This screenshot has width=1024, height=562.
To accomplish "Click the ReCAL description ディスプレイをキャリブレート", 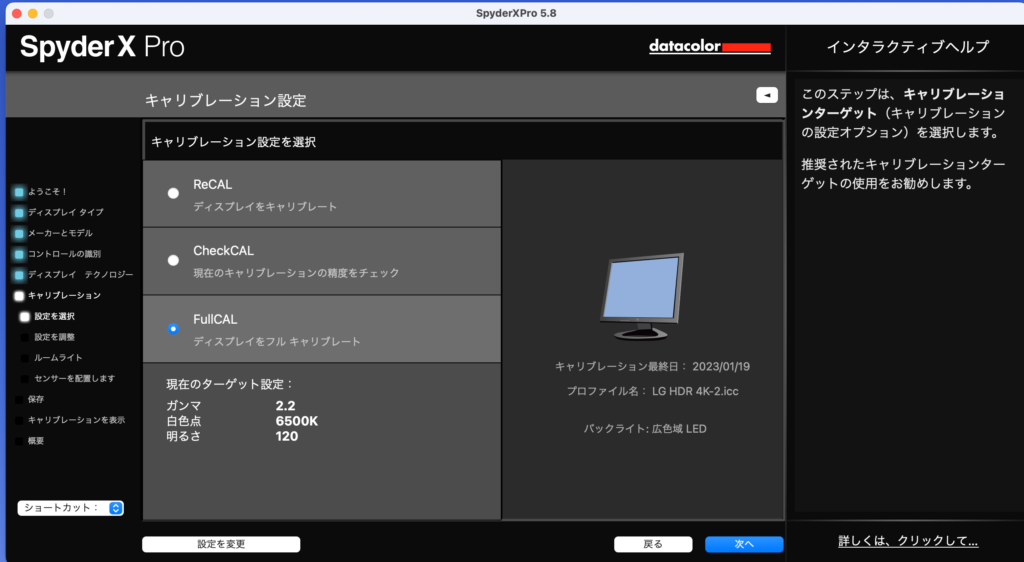I will click(x=265, y=207).
